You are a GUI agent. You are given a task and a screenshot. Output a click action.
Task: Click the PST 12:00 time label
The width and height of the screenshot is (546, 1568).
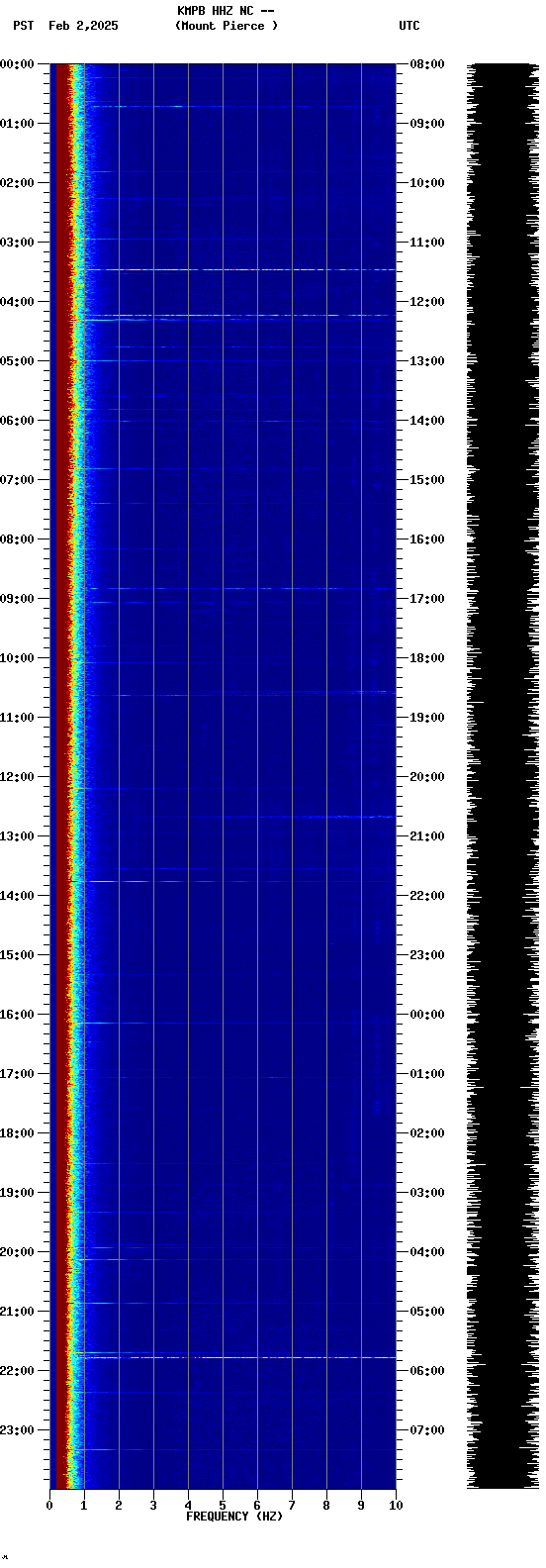17,777
